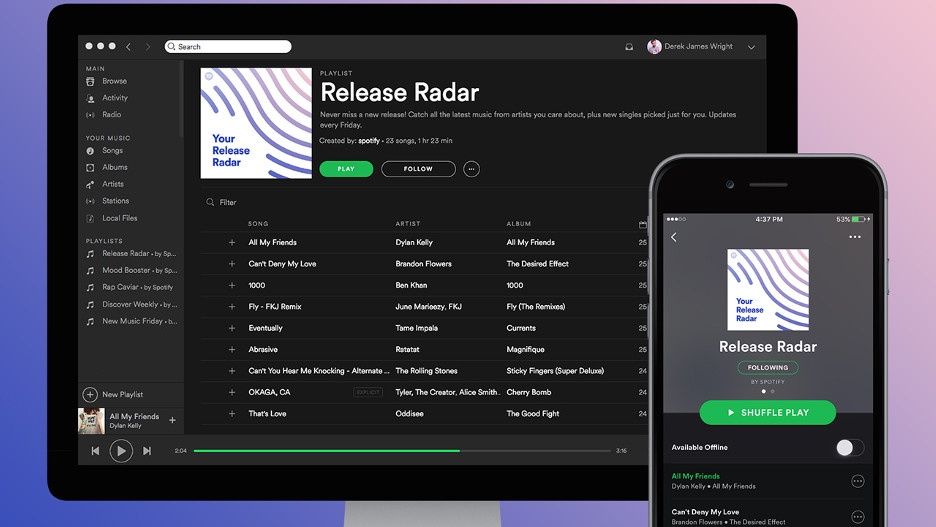
Task: Add That's Love with its plus icon
Action: 232,414
